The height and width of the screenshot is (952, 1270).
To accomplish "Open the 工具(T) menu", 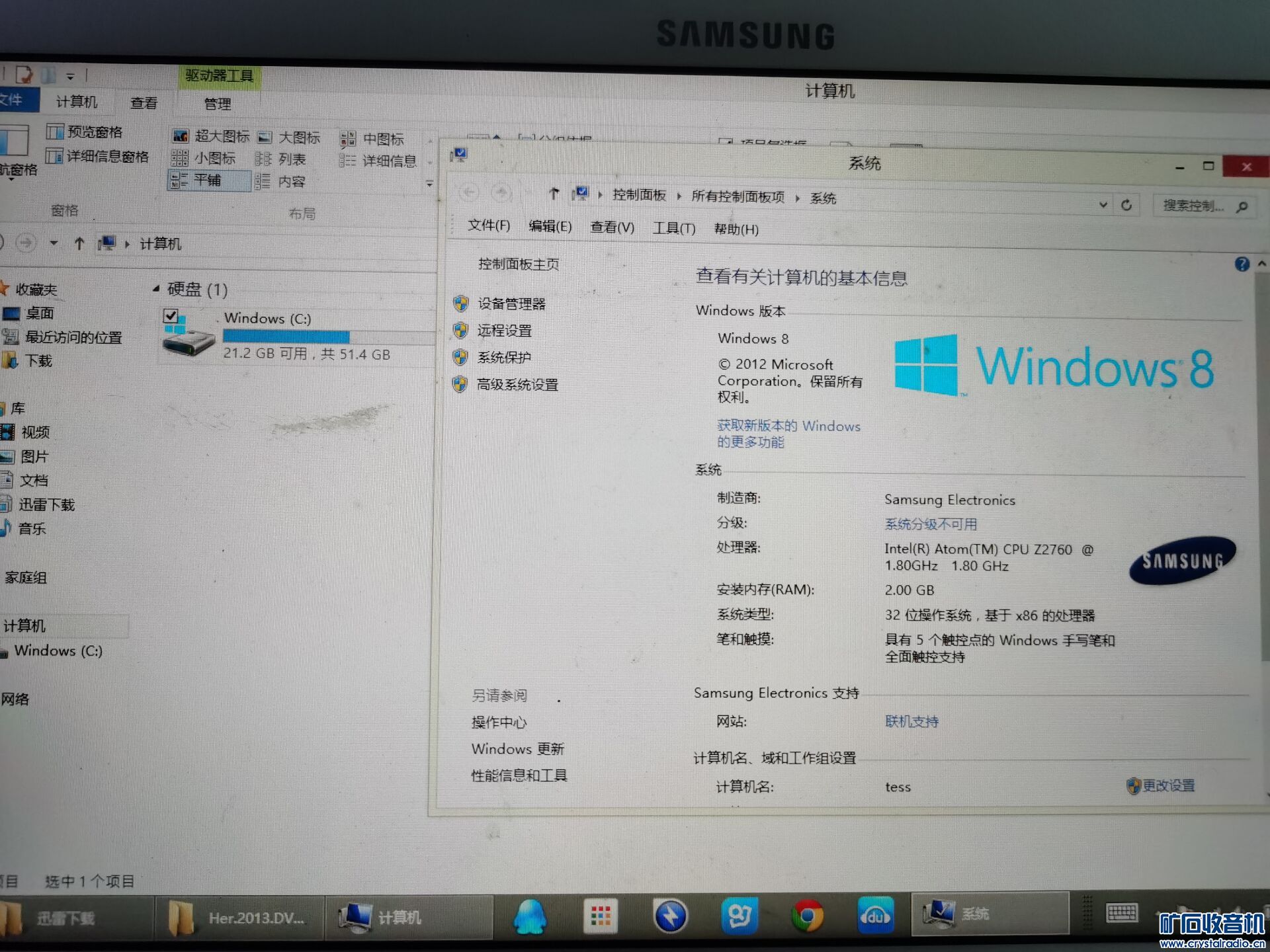I will coord(674,228).
